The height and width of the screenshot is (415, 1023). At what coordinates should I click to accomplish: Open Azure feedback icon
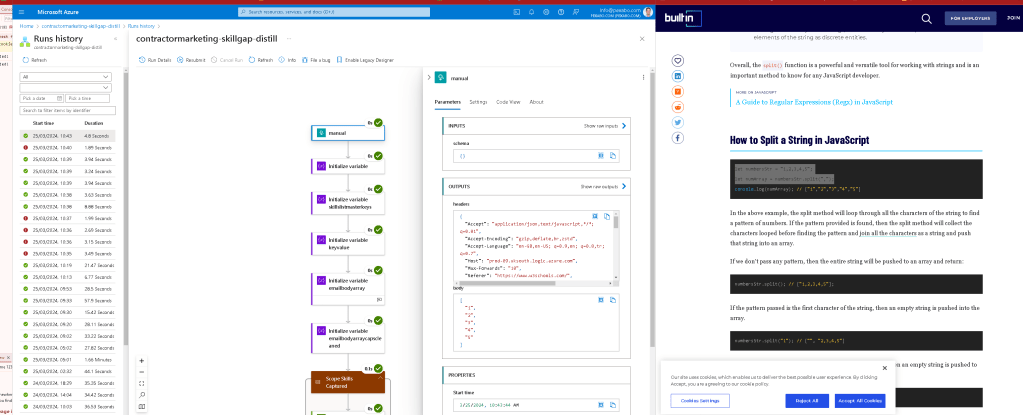coord(576,12)
